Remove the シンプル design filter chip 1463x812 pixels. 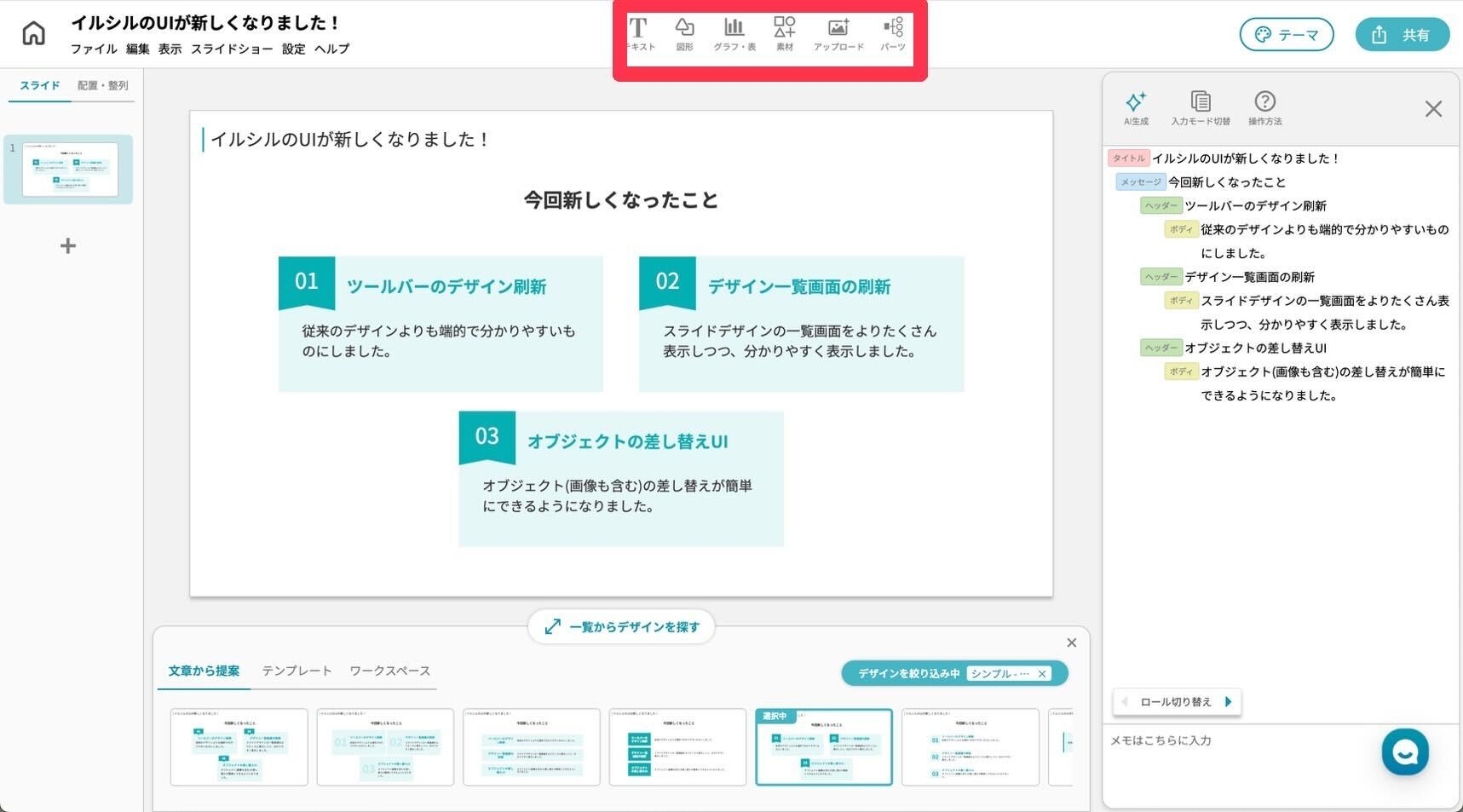click(1041, 674)
